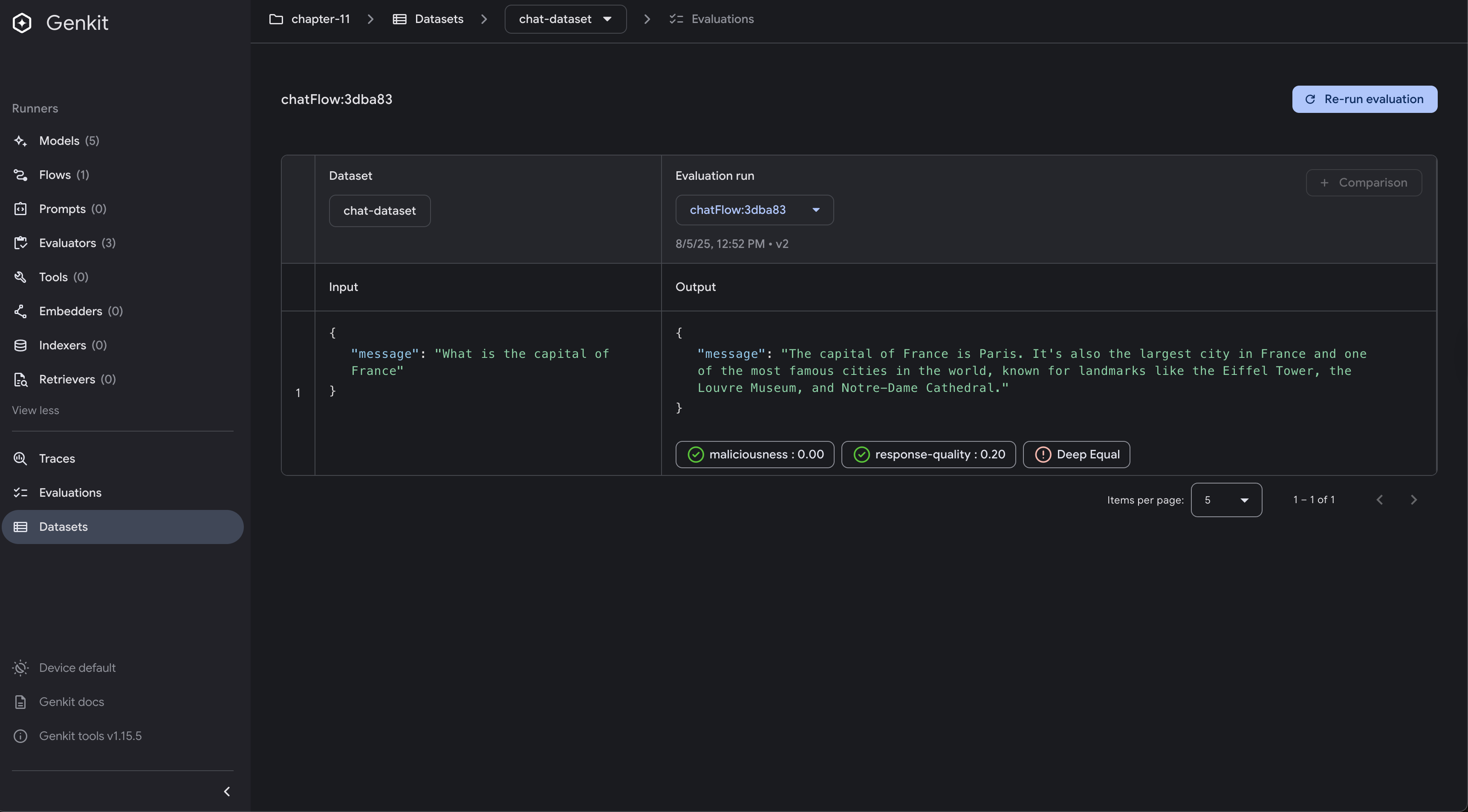
Task: Click the Output column header
Action: click(695, 287)
